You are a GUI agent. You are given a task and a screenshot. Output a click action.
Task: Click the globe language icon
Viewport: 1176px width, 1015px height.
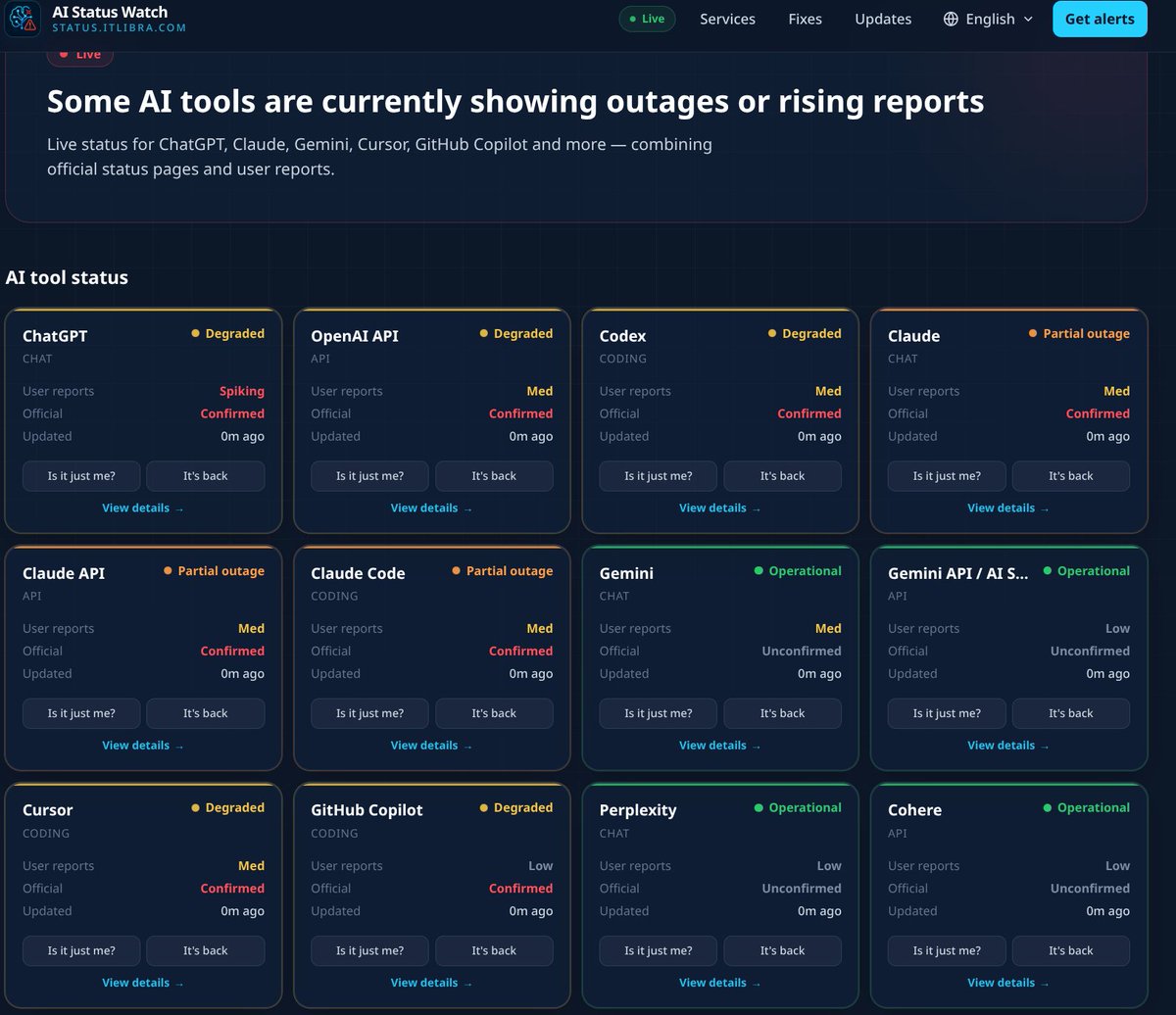[951, 19]
